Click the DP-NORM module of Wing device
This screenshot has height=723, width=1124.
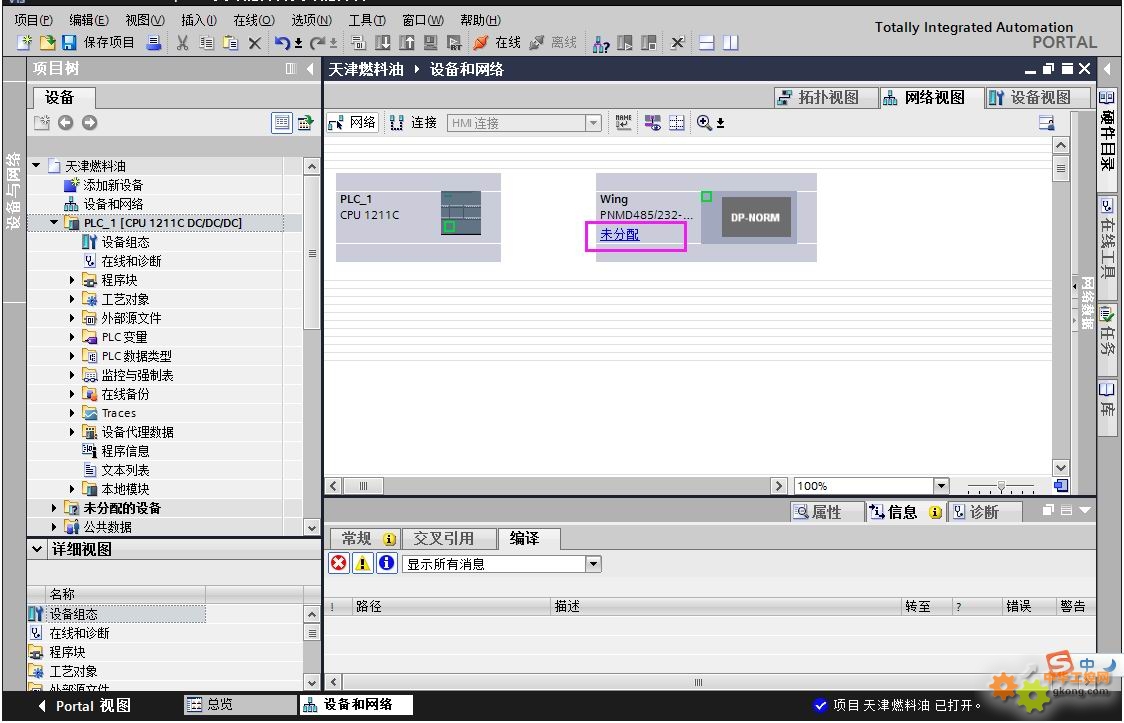pyautogui.click(x=755, y=217)
